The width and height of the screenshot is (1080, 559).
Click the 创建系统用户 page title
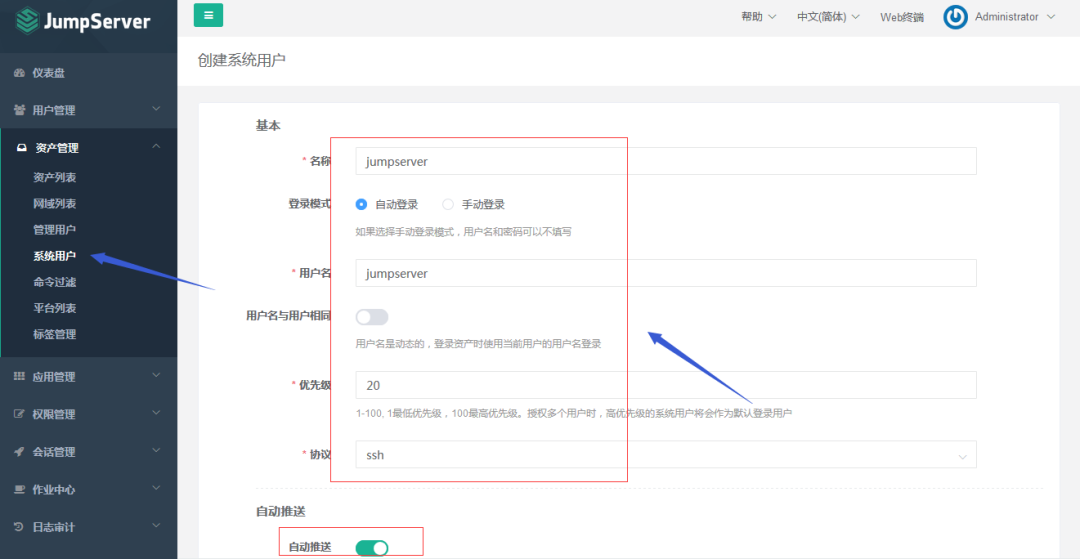241,61
